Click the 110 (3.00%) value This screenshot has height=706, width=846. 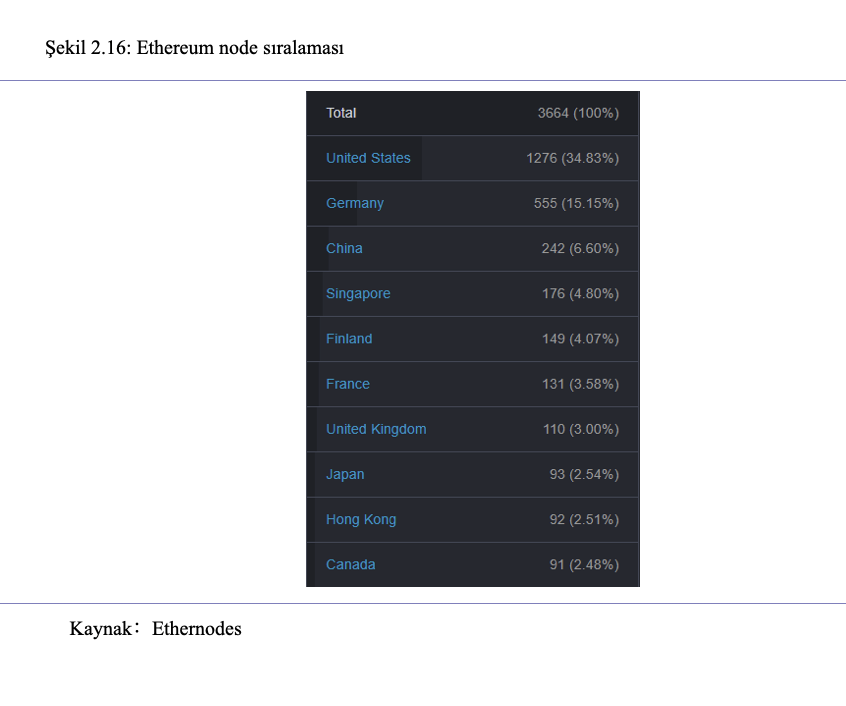581,429
